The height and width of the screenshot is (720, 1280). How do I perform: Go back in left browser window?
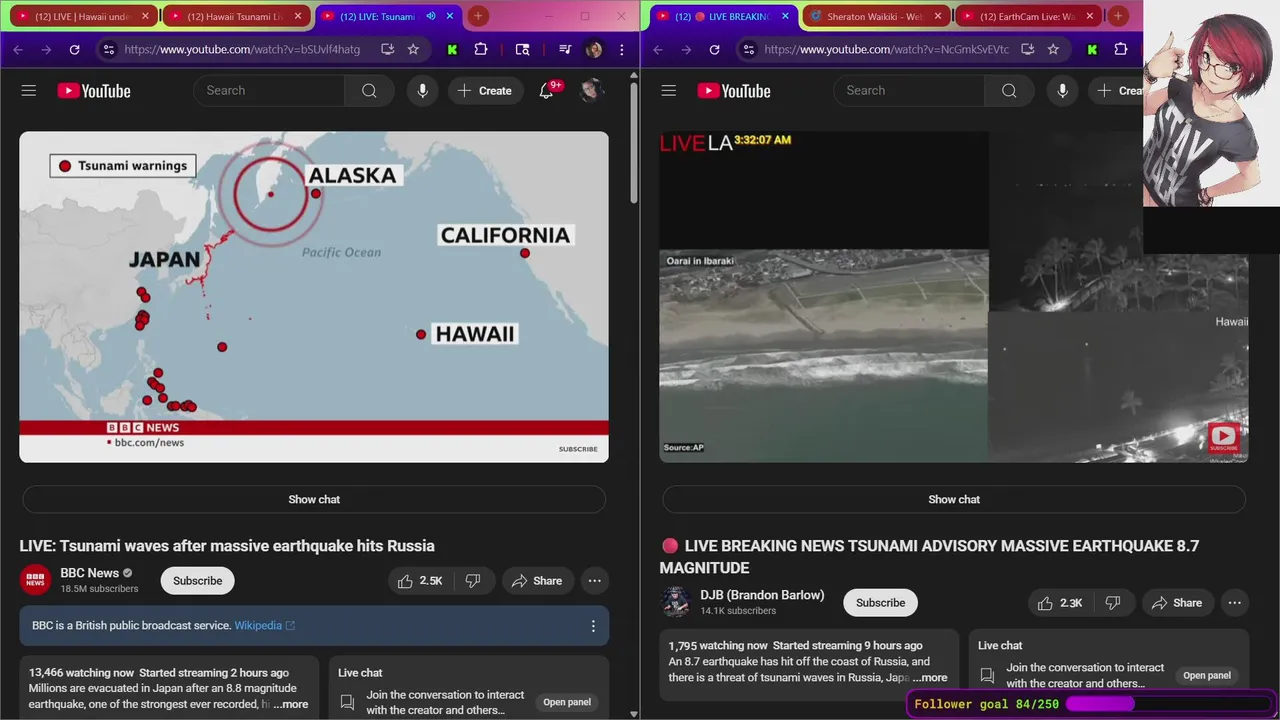(x=18, y=49)
